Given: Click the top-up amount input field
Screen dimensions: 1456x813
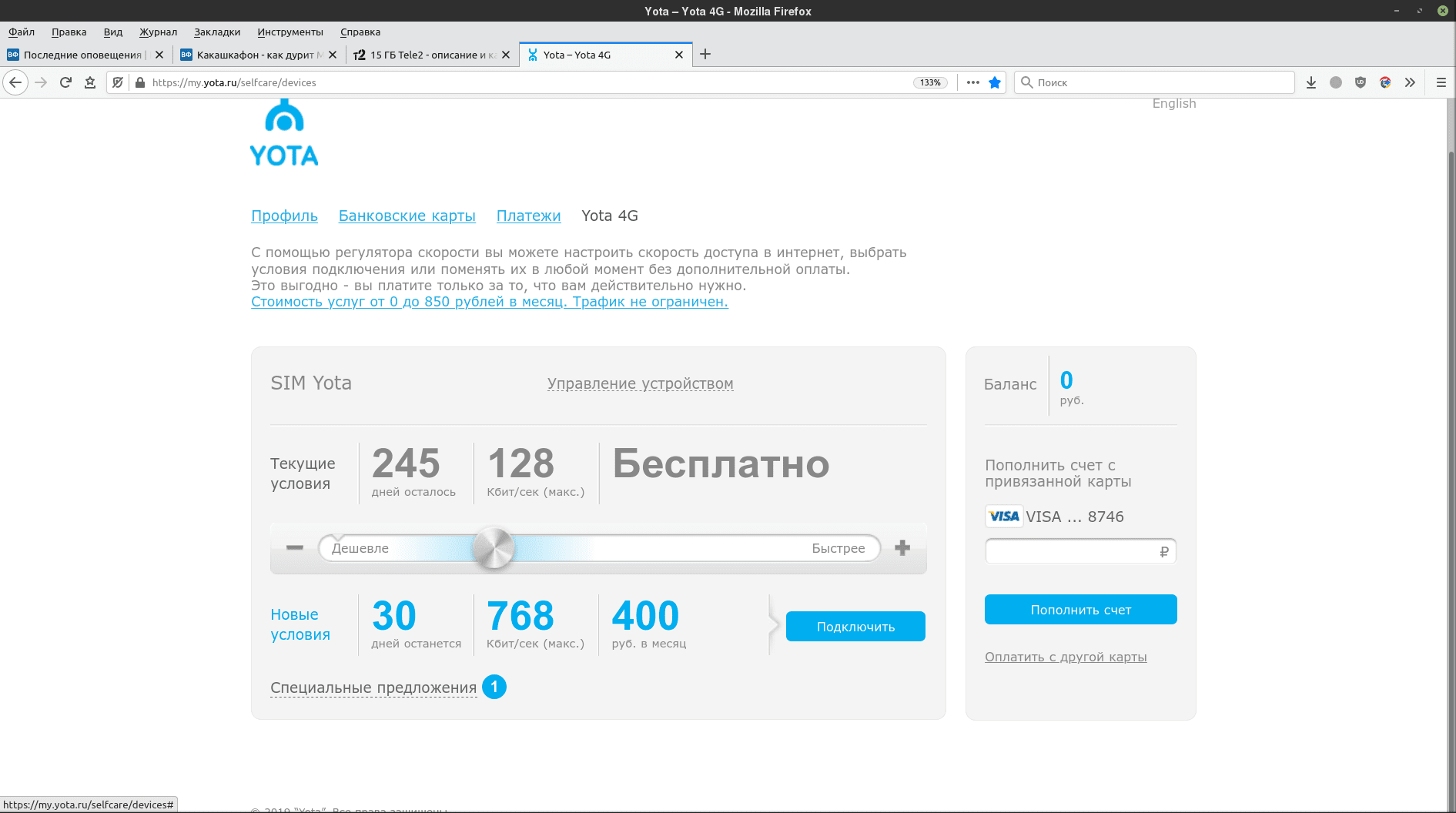Looking at the screenshot, I should (x=1072, y=551).
